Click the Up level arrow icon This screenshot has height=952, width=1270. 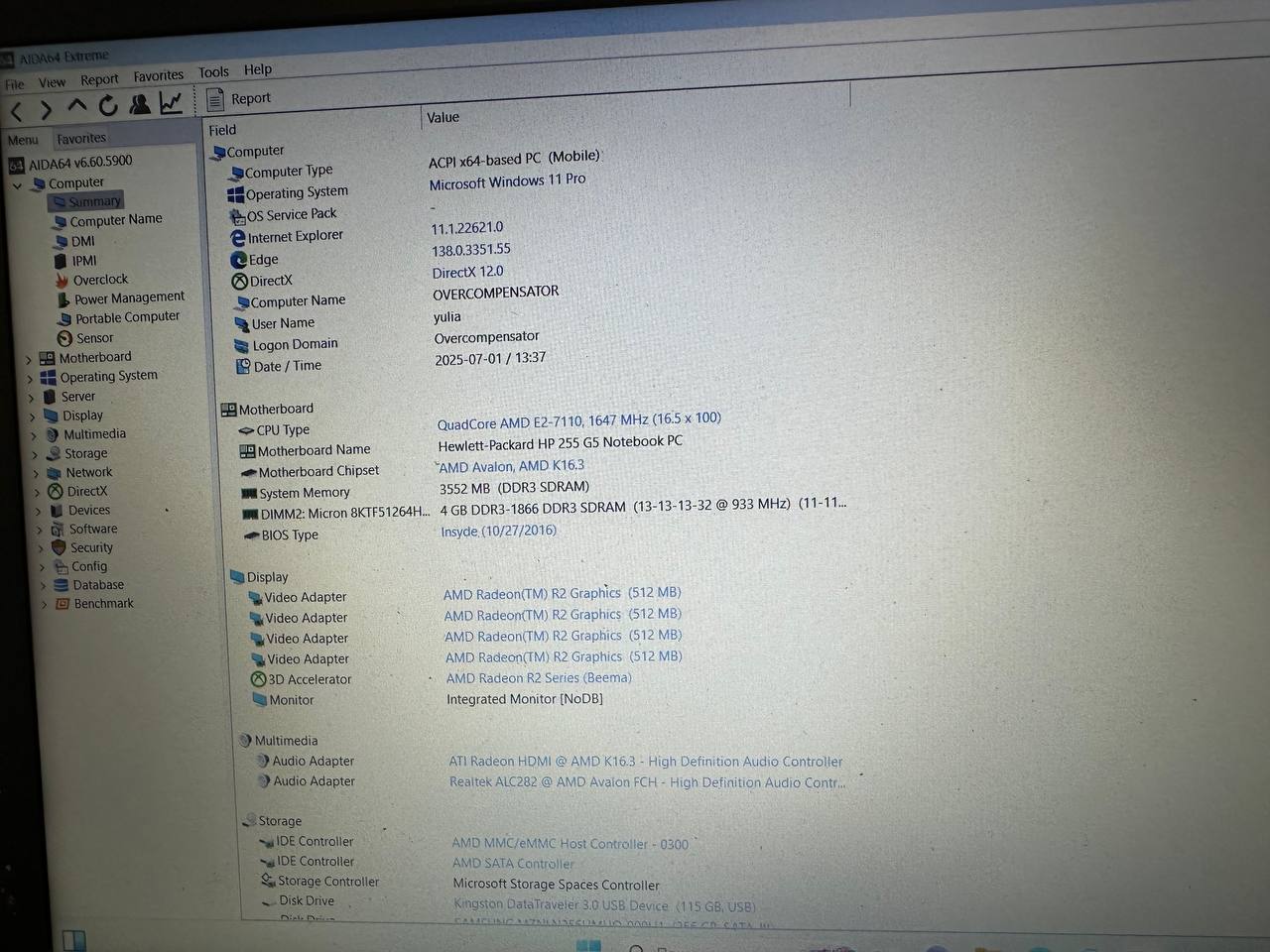click(x=77, y=105)
